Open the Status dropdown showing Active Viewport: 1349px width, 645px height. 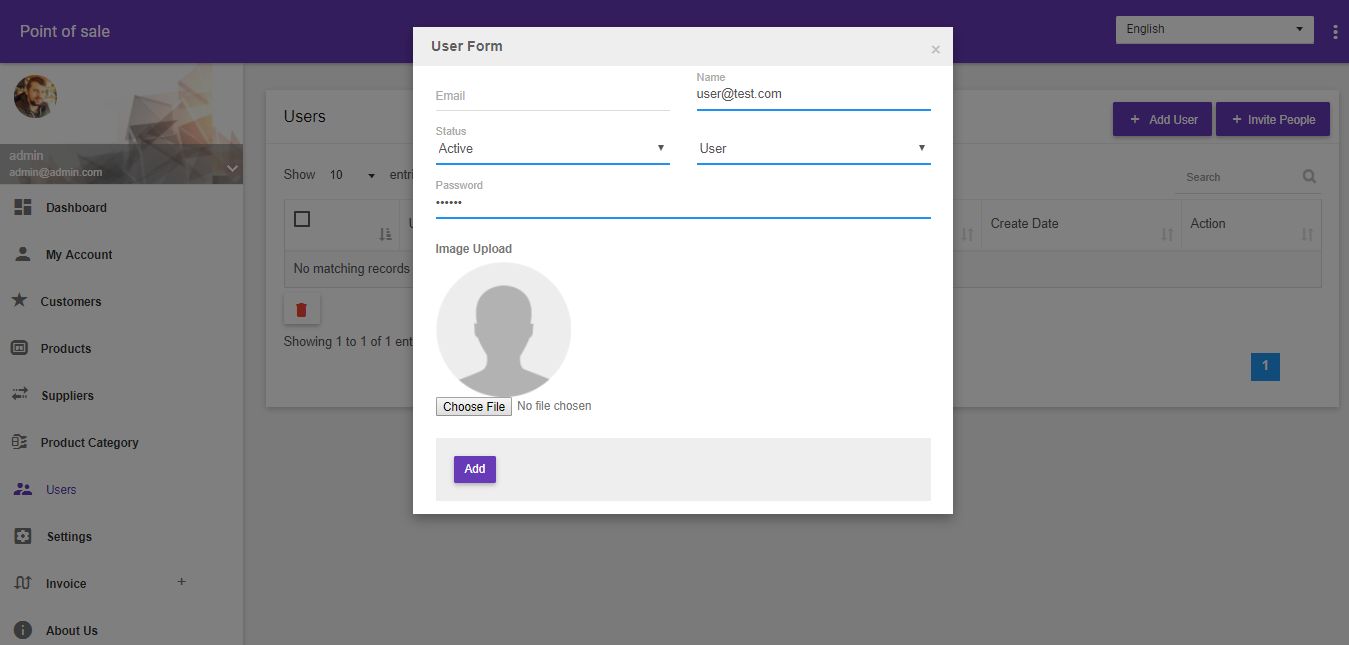click(x=553, y=148)
